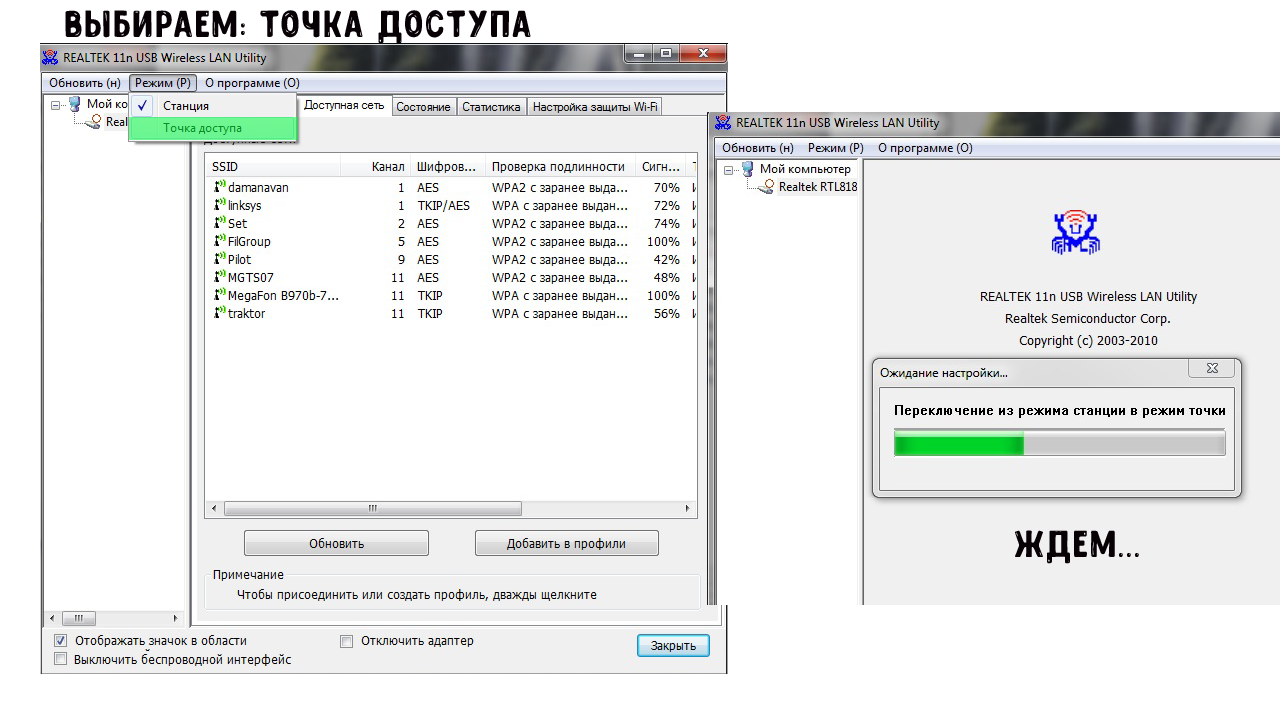Open 'Настройка защиты Wi-Fi' tab
The image size is (1280, 720).
point(595,107)
